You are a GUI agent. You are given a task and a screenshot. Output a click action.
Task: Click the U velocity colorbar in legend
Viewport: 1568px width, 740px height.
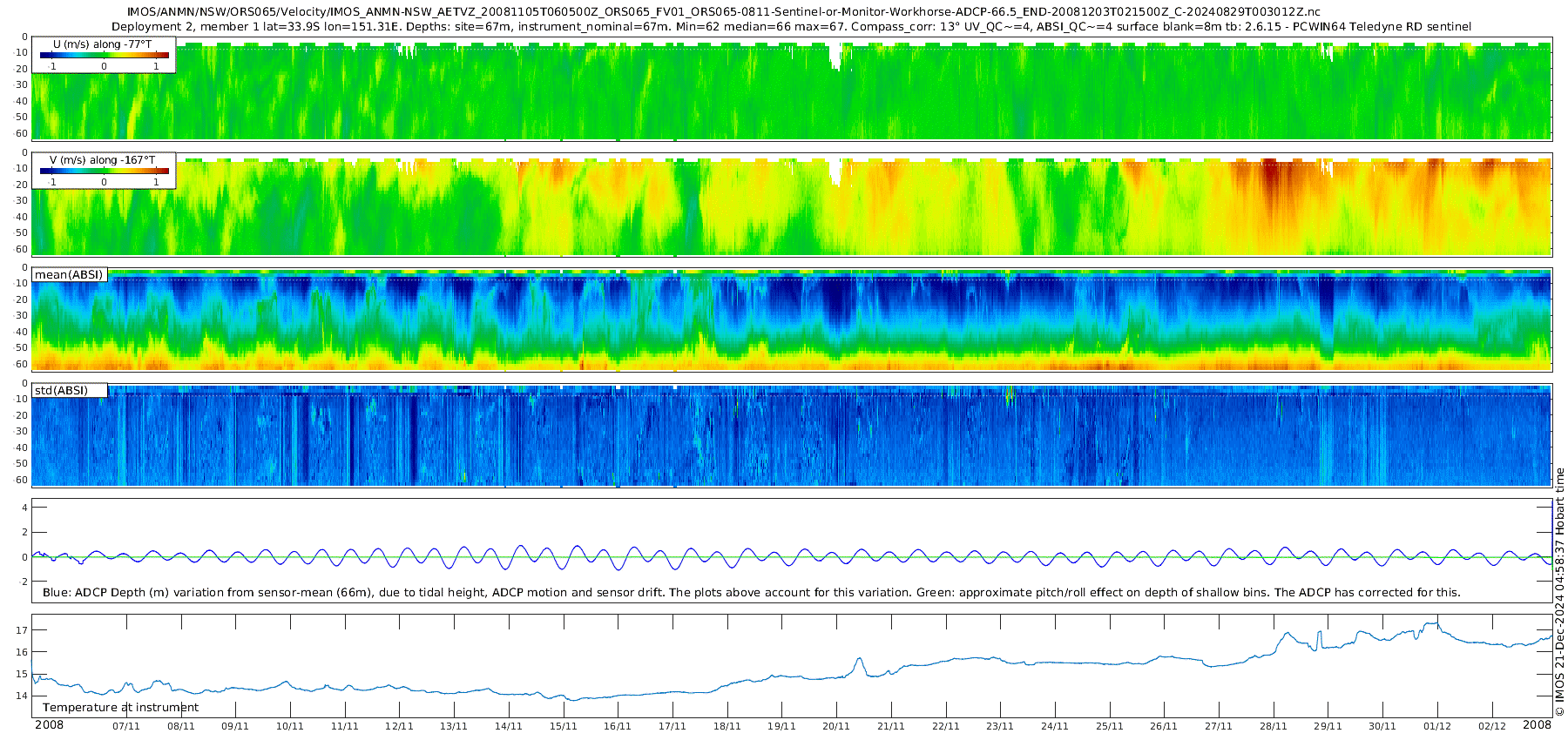click(104, 56)
